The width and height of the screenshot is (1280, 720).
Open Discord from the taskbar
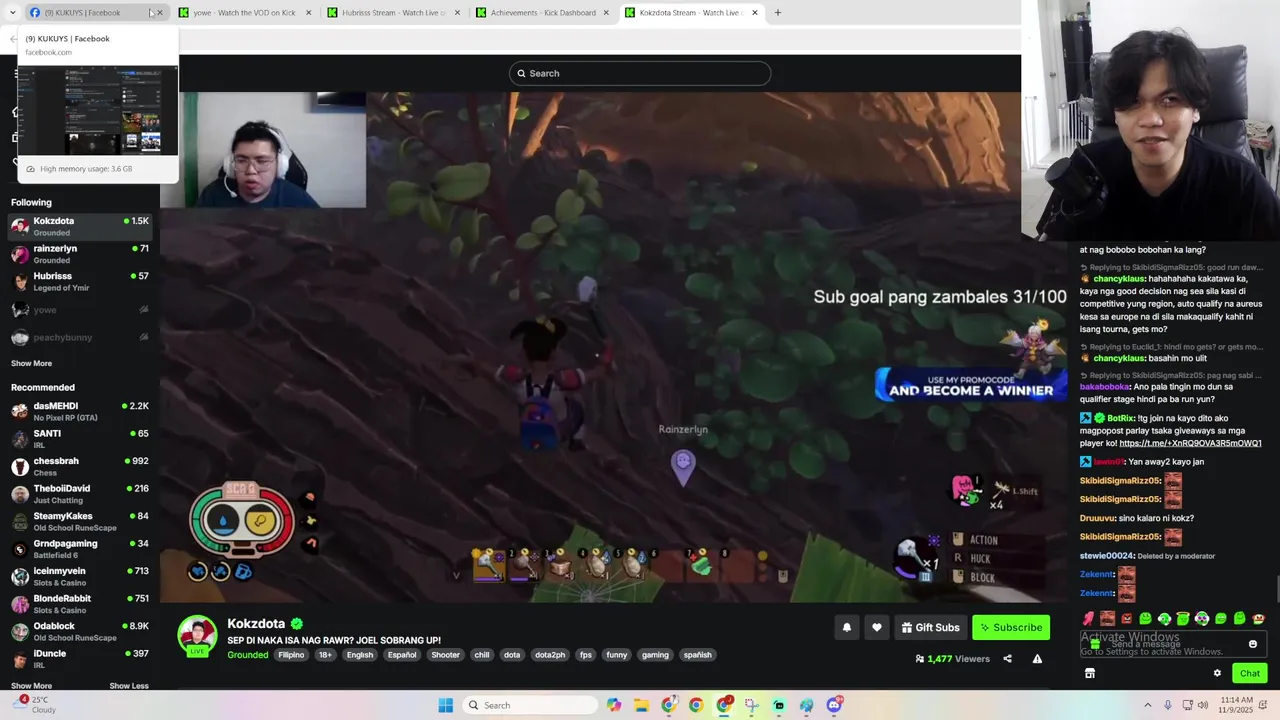click(834, 705)
